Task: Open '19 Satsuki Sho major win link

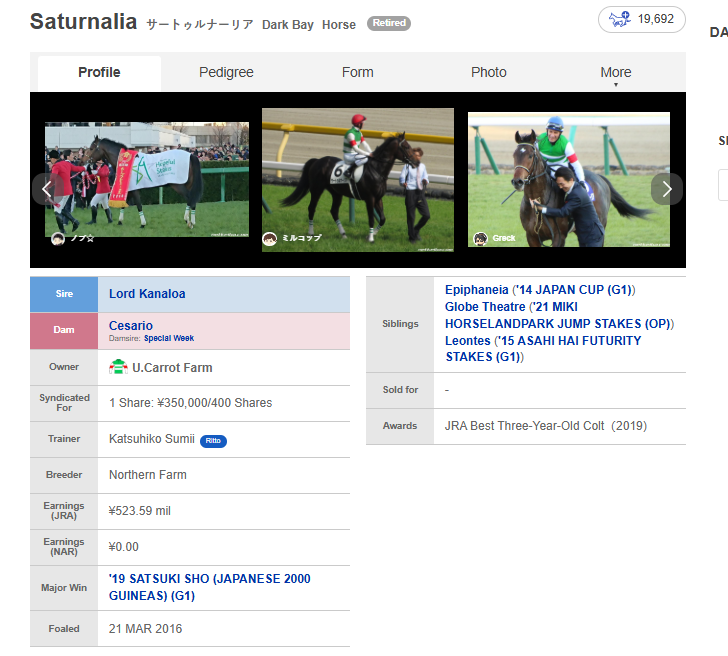Action: pos(209,587)
